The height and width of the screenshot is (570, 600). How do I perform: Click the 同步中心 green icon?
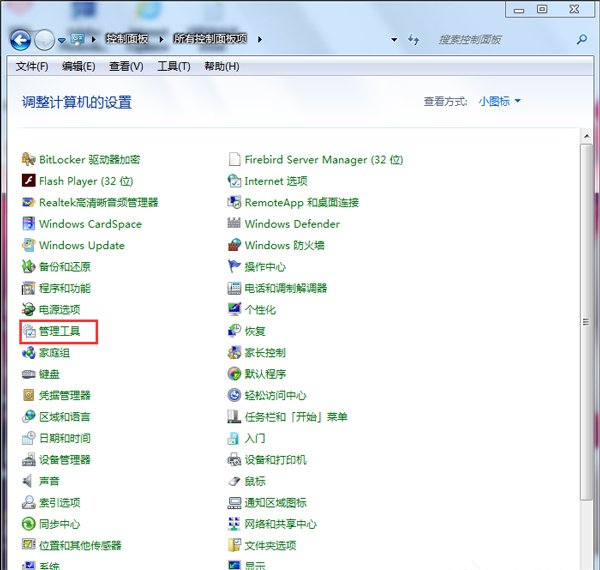[x=28, y=524]
